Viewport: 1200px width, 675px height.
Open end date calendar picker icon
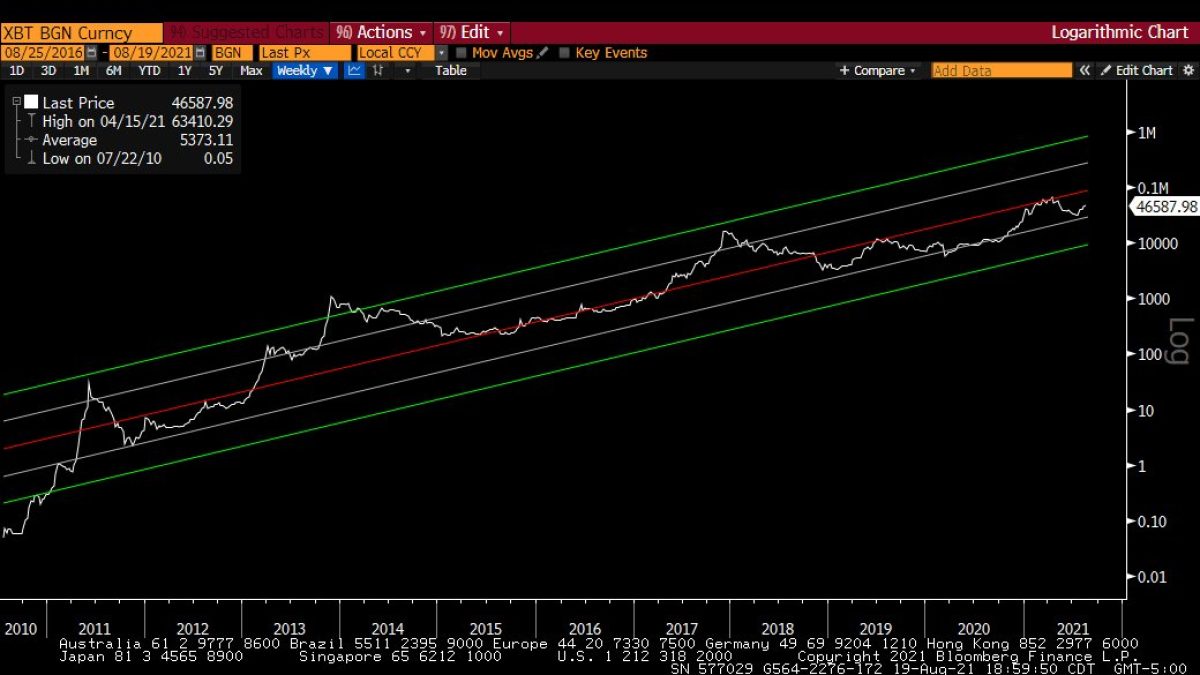(201, 53)
